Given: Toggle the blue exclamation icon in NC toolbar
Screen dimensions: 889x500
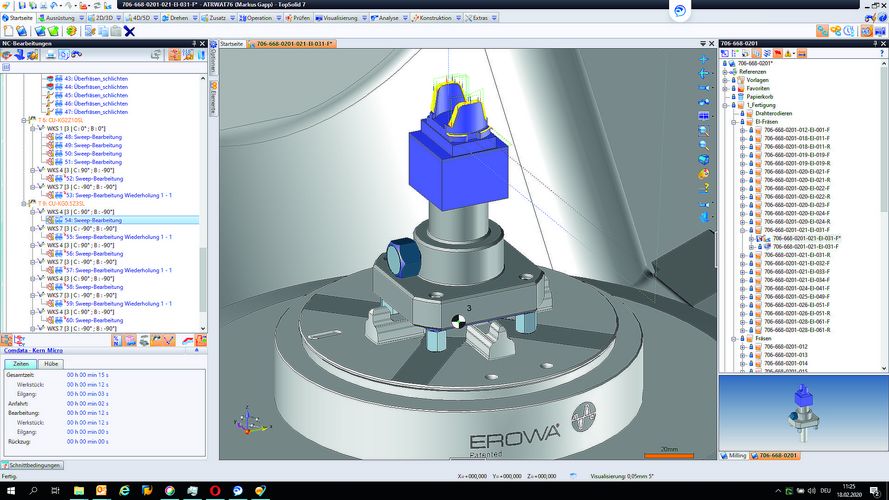Looking at the screenshot, I should coord(201,54).
